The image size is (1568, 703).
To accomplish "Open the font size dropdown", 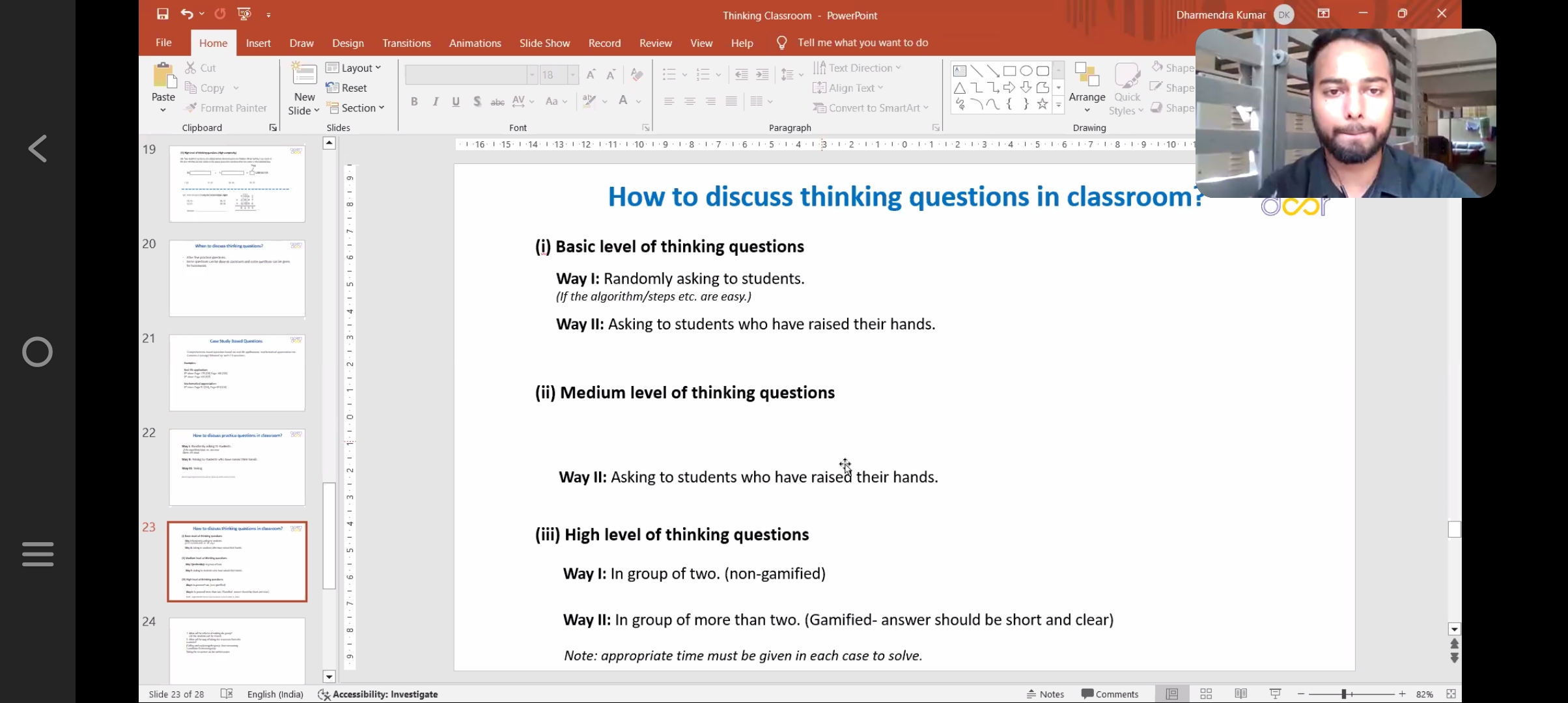I will tap(573, 75).
